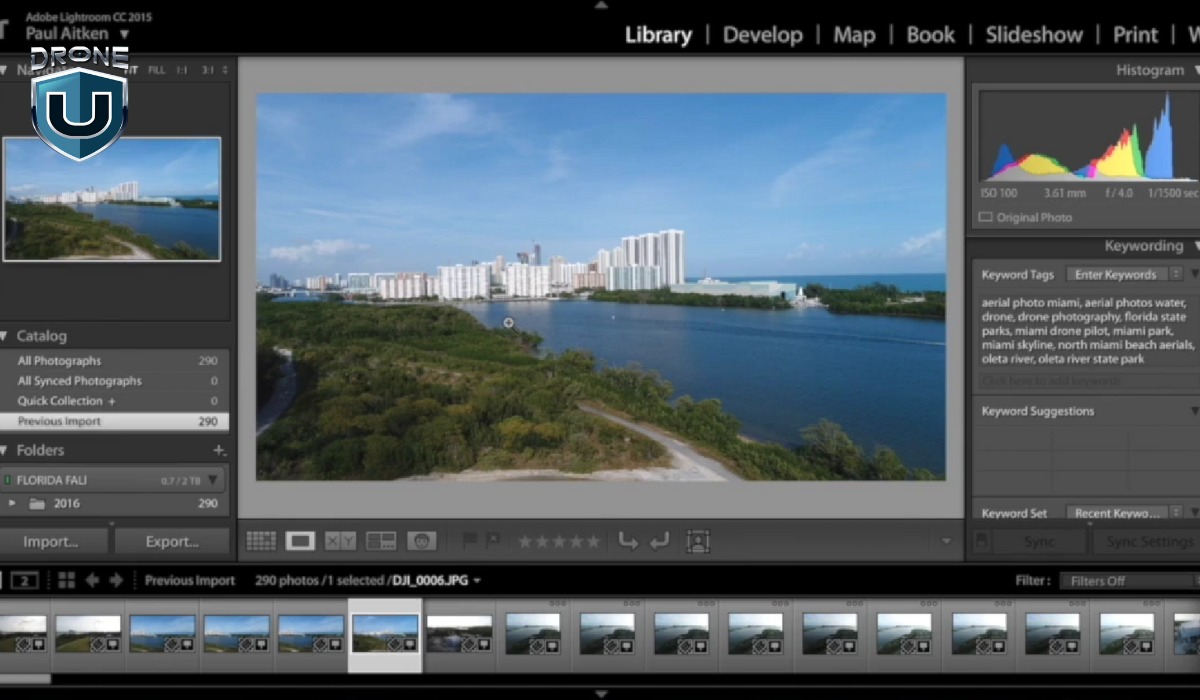Switch to Survey view icon
Screen dimensions: 1200x700
pyautogui.click(x=381, y=541)
